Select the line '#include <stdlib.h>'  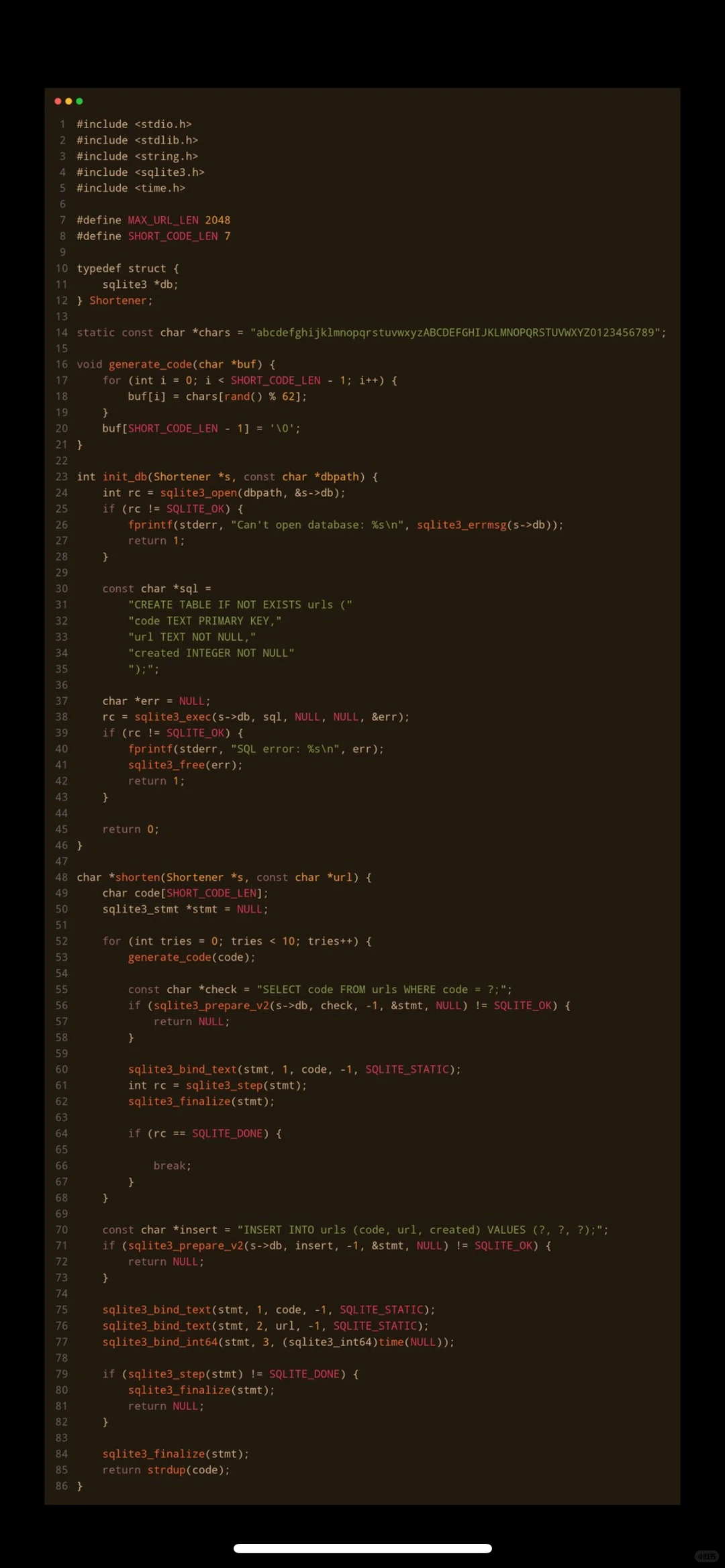coord(138,140)
